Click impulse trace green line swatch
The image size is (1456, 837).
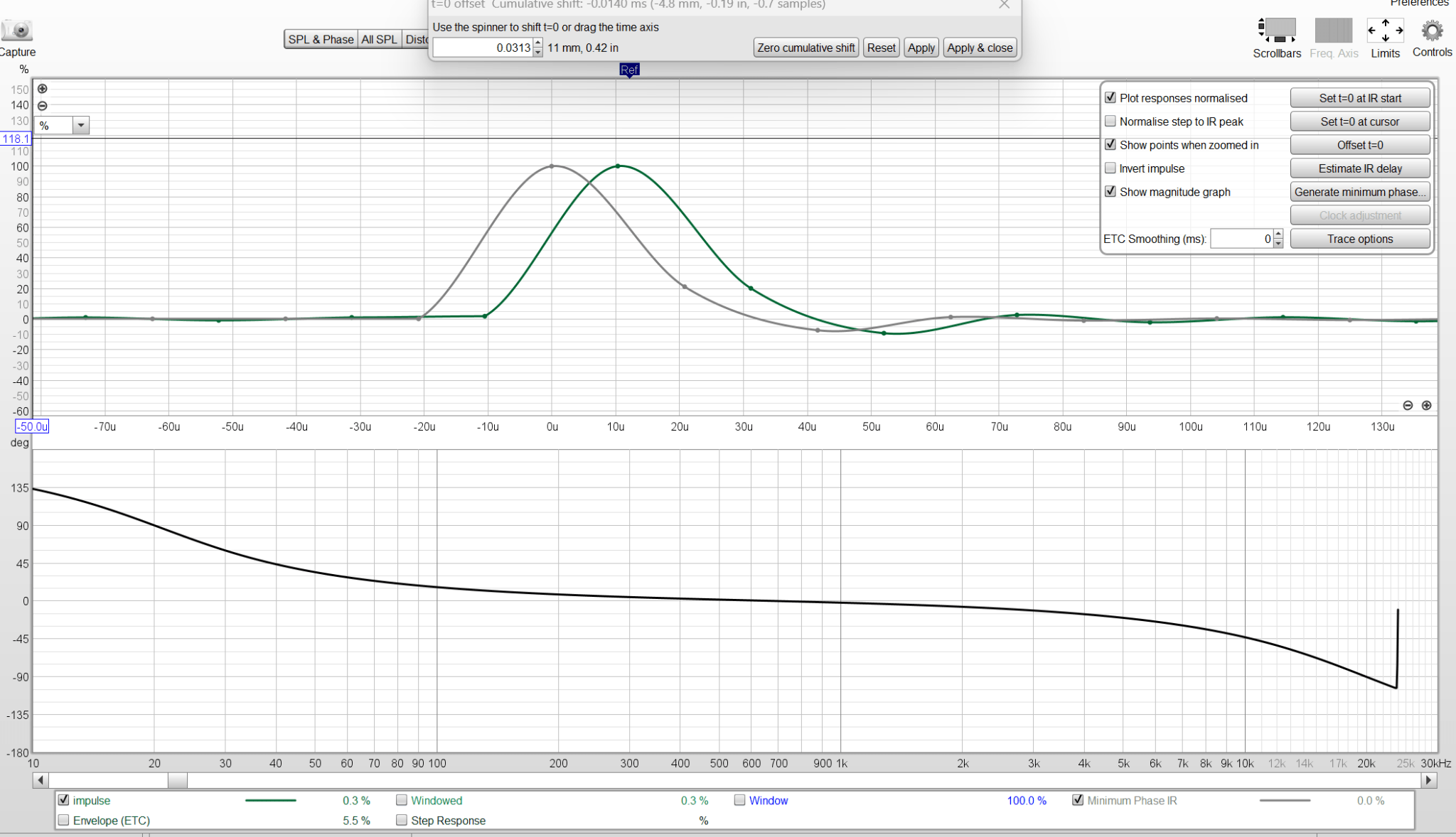click(271, 800)
